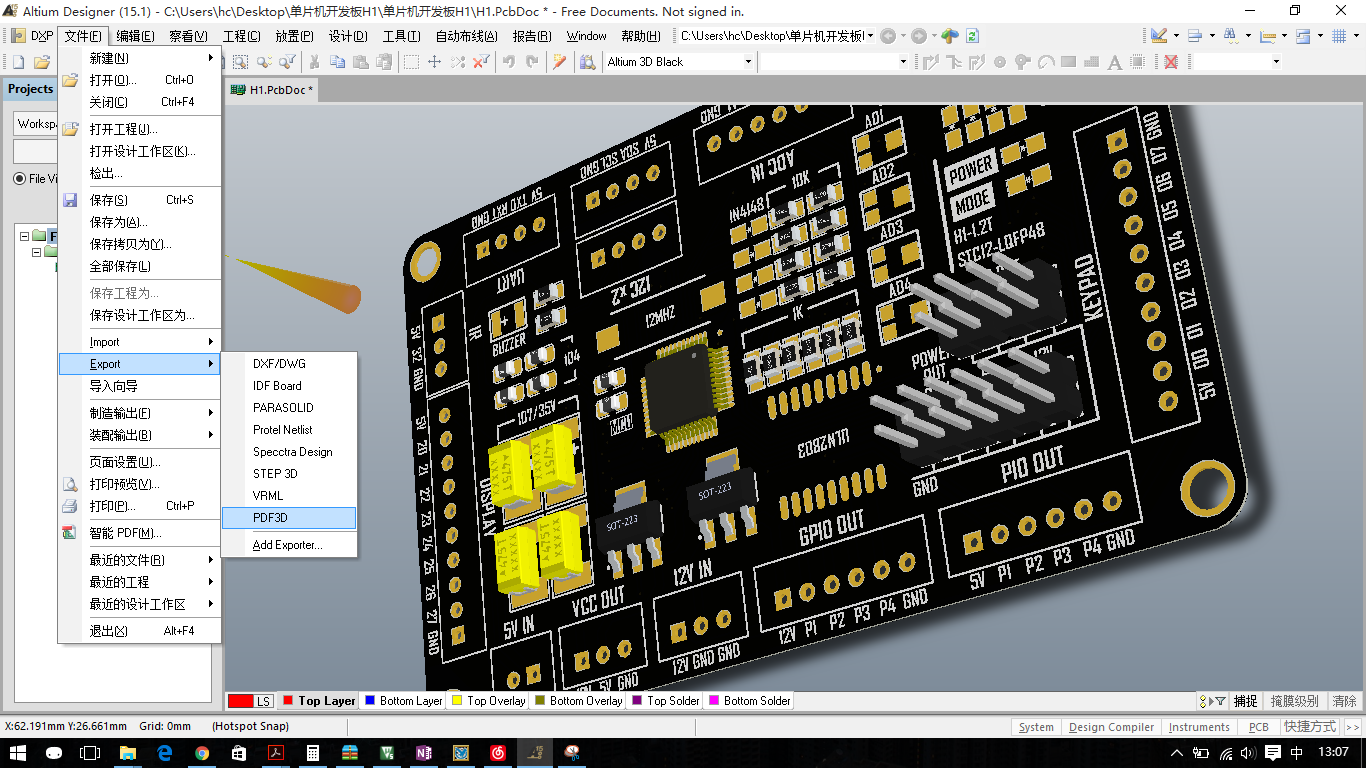This screenshot has height=768, width=1366.
Task: Click the grid settings icon
Action: point(1339,36)
